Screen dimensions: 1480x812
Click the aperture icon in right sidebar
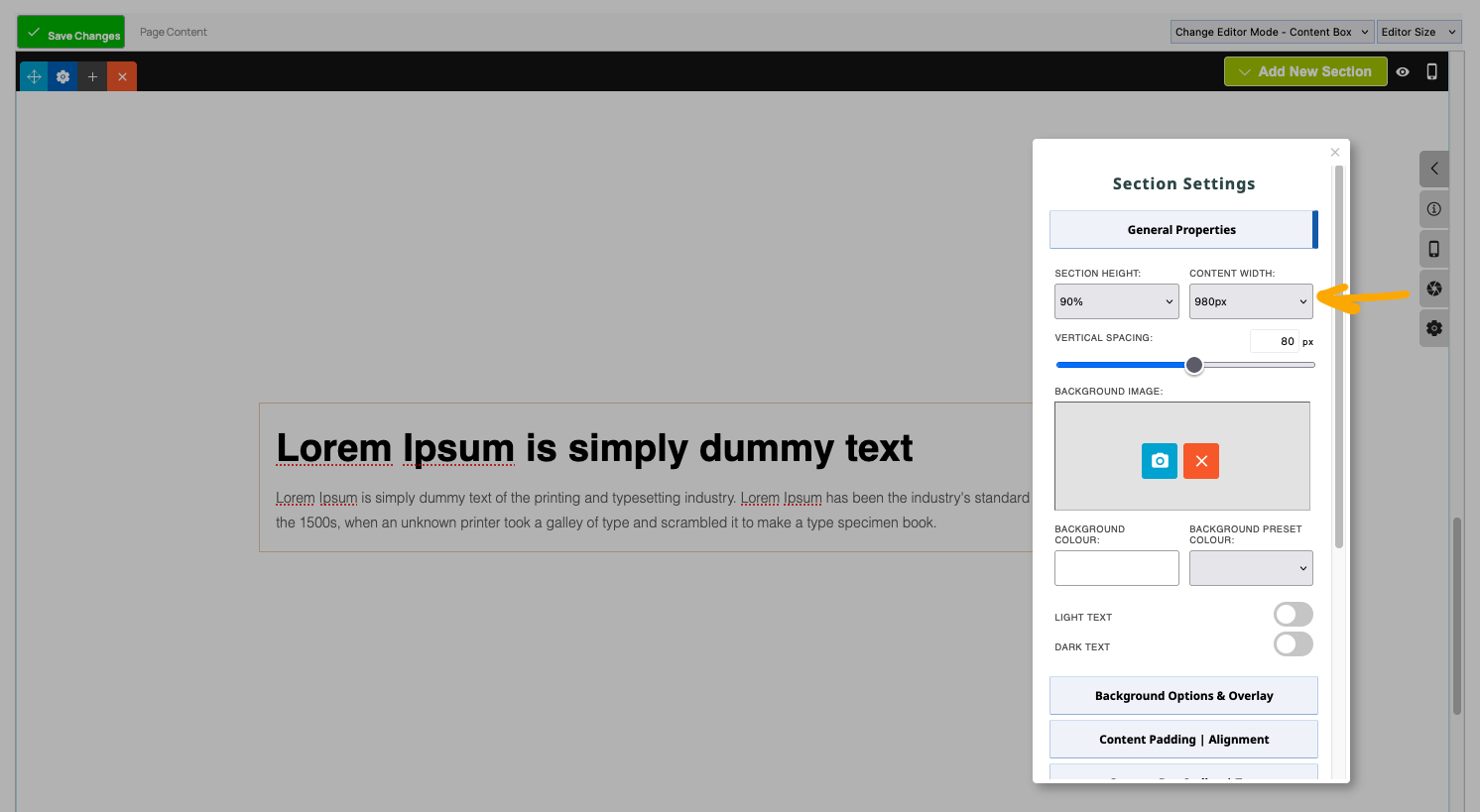click(1433, 289)
